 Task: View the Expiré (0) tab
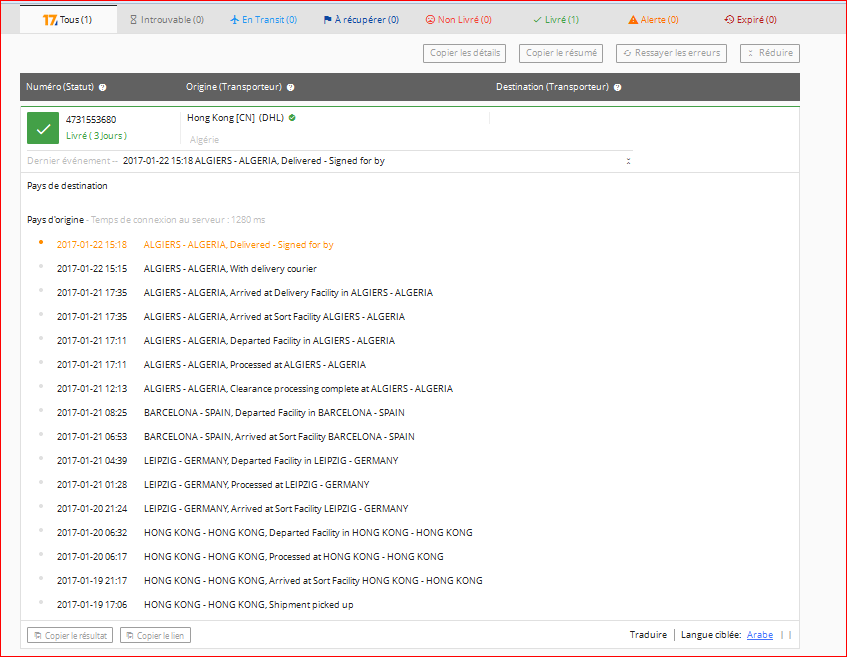coord(750,19)
